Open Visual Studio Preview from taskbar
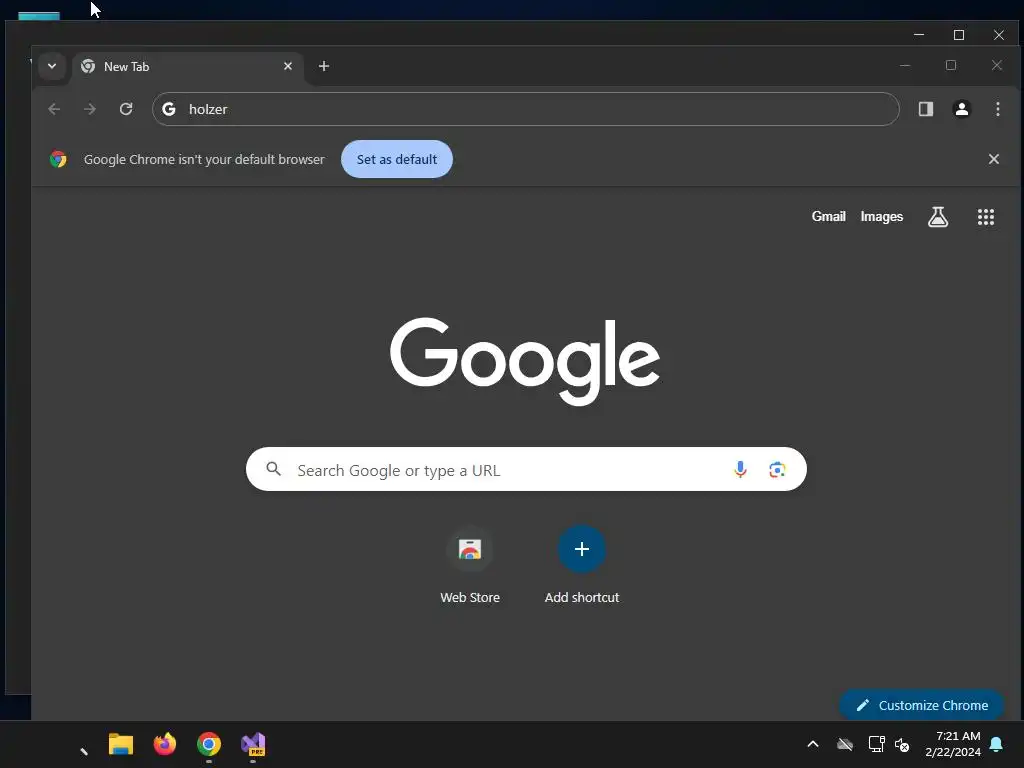This screenshot has height=768, width=1024. coord(253,744)
